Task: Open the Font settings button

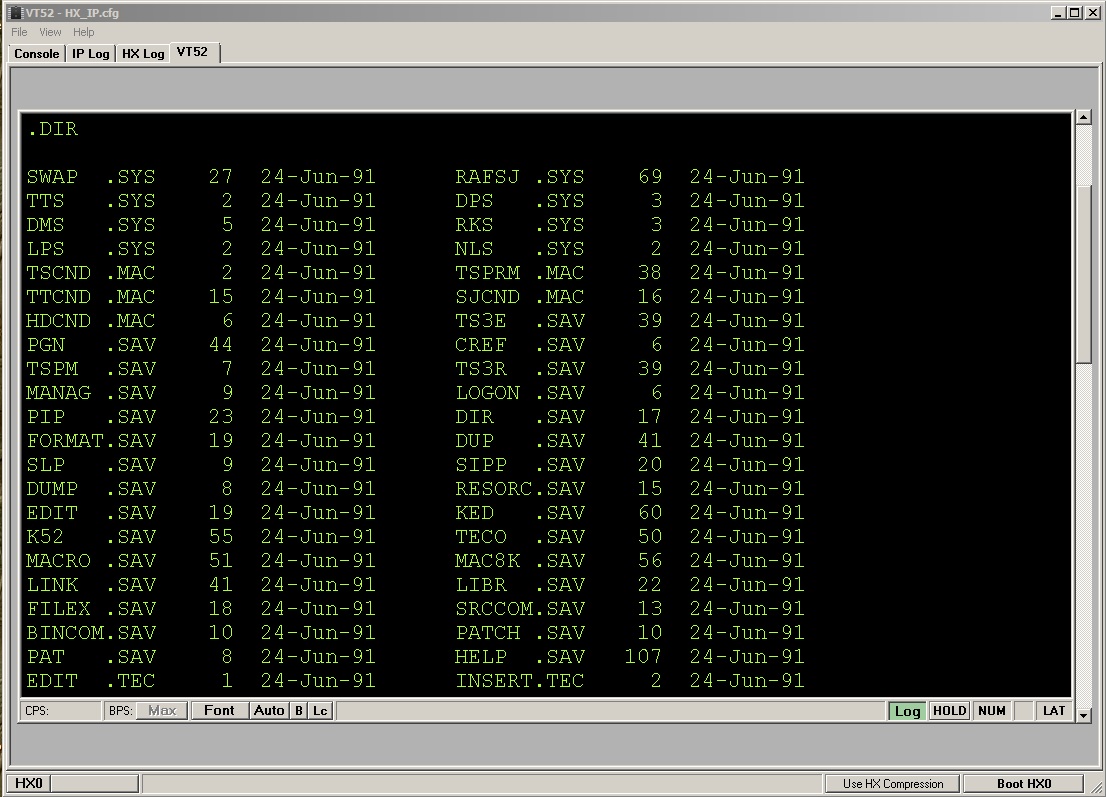Action: coord(219,711)
